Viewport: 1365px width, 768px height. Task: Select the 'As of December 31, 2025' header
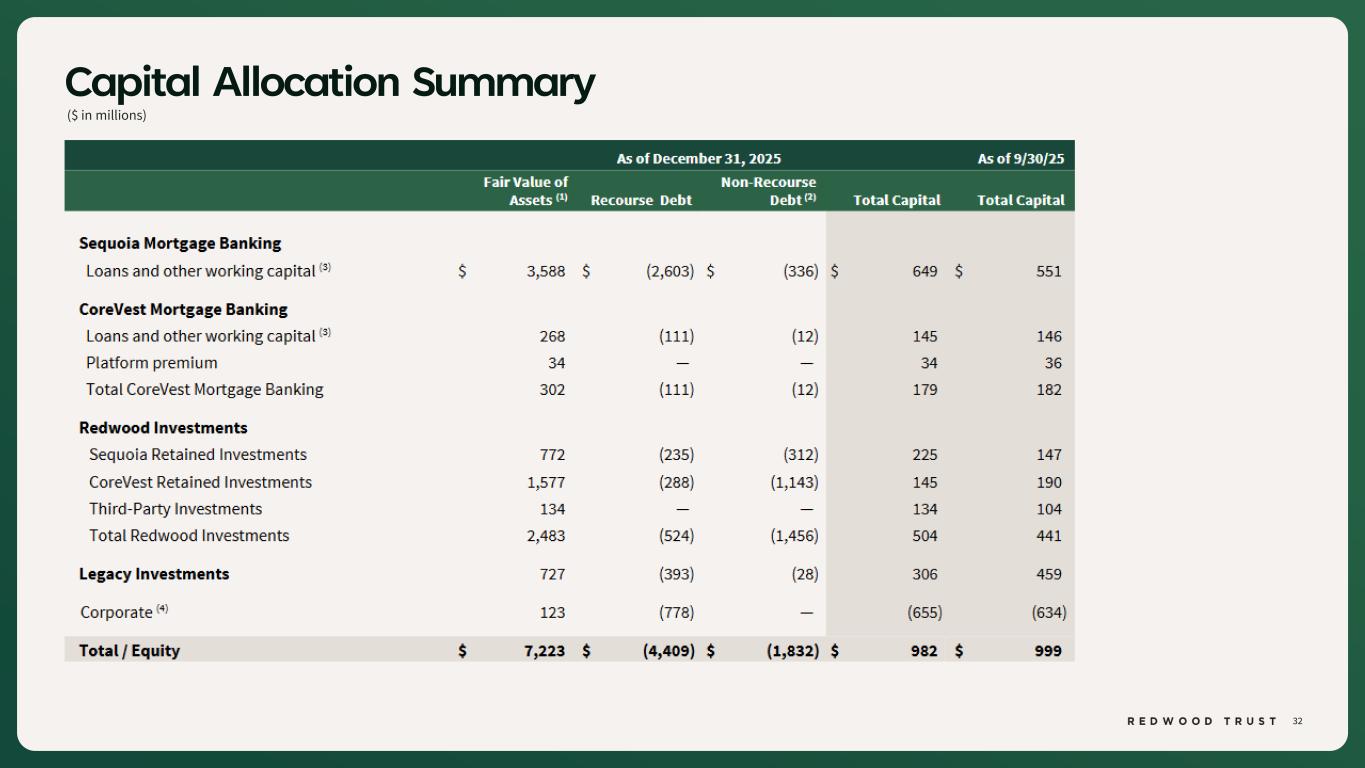coord(698,158)
